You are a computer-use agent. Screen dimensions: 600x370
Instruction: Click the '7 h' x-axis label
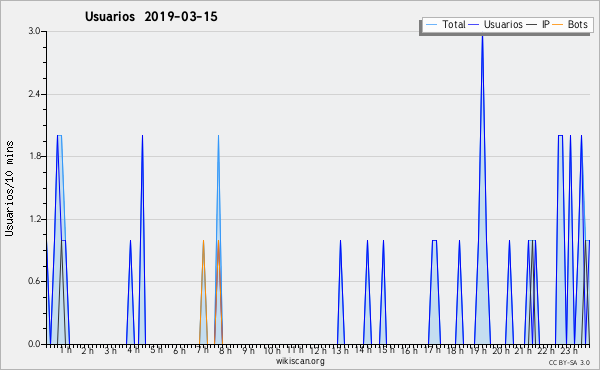(x=202, y=350)
